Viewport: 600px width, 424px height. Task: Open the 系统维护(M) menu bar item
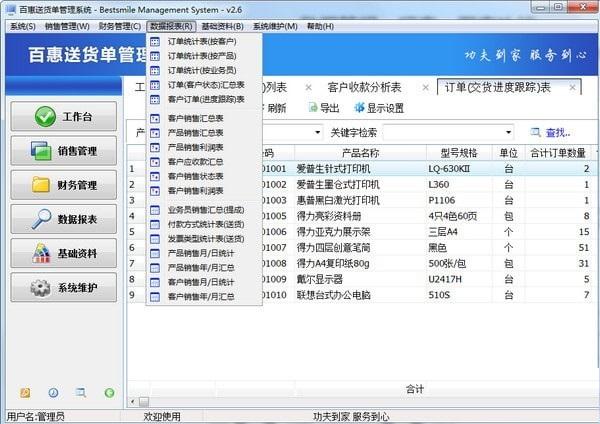click(x=275, y=26)
